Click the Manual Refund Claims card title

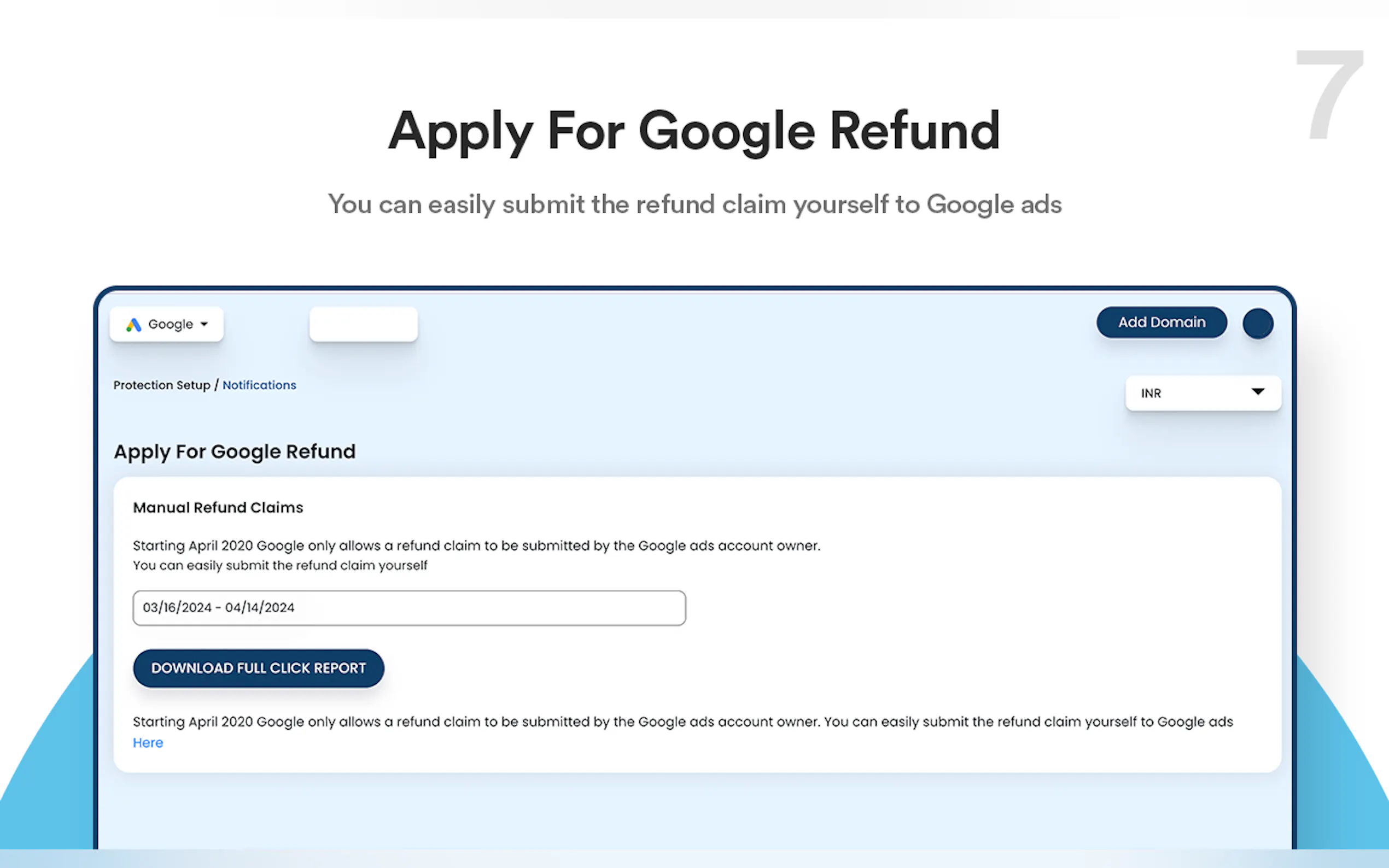click(218, 507)
